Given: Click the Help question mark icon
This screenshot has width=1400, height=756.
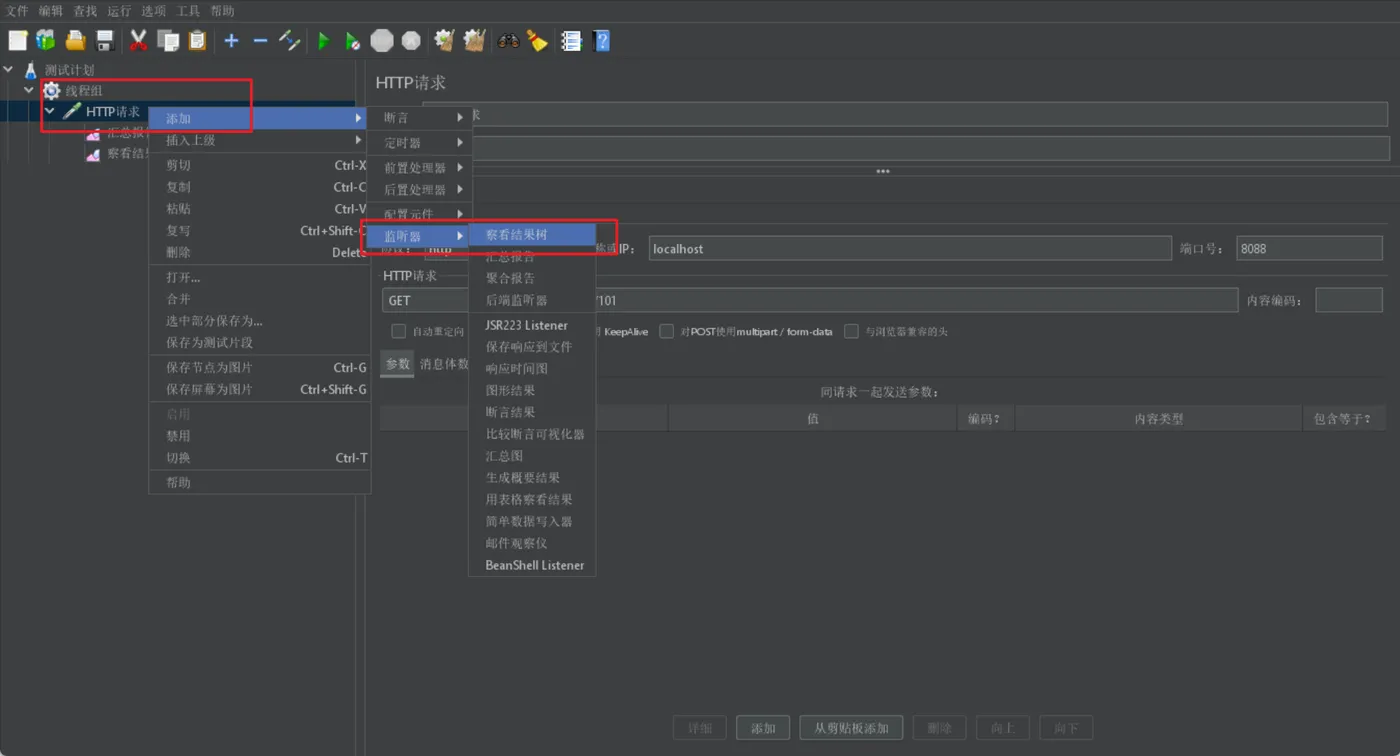Looking at the screenshot, I should click(x=601, y=41).
